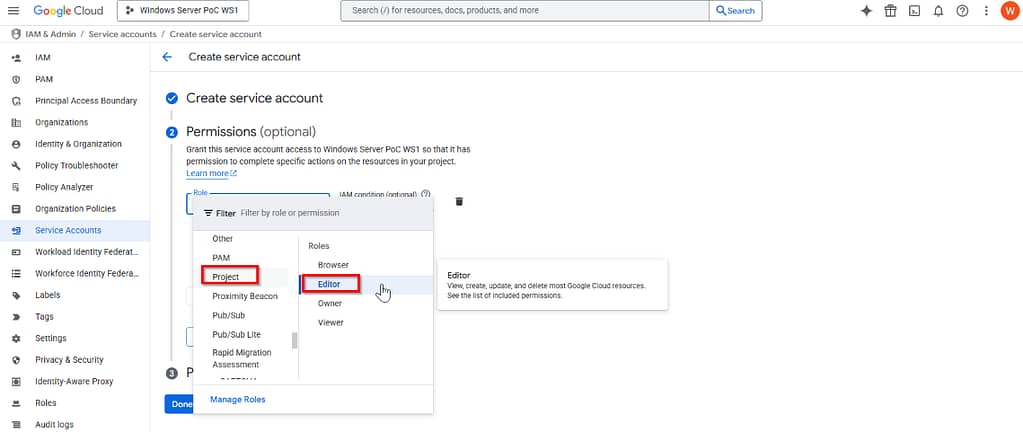Select the Pub/Sub category
This screenshot has height=432, width=1023.
pos(228,315)
